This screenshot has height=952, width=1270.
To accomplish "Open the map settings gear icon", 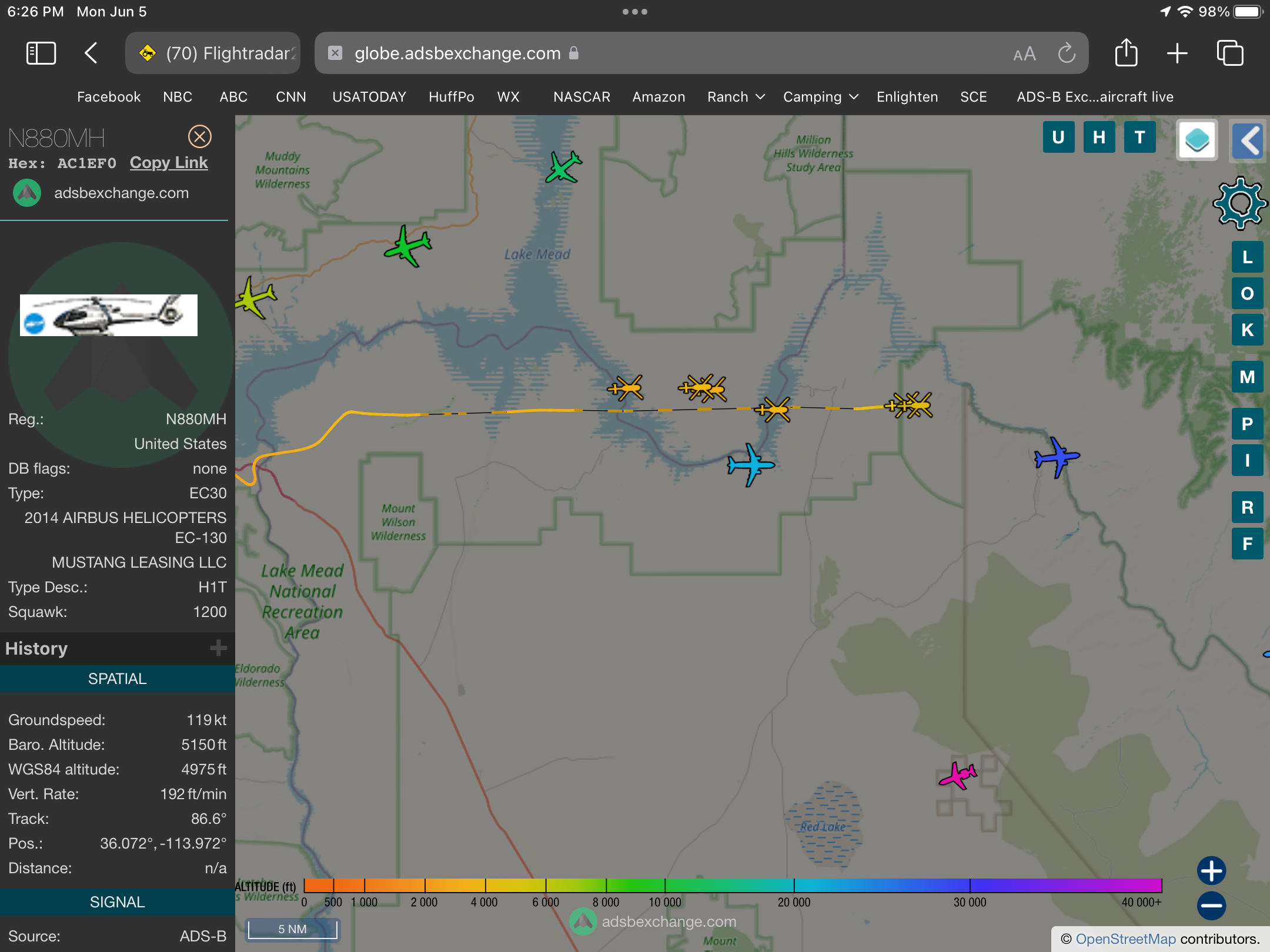I will click(x=1240, y=203).
